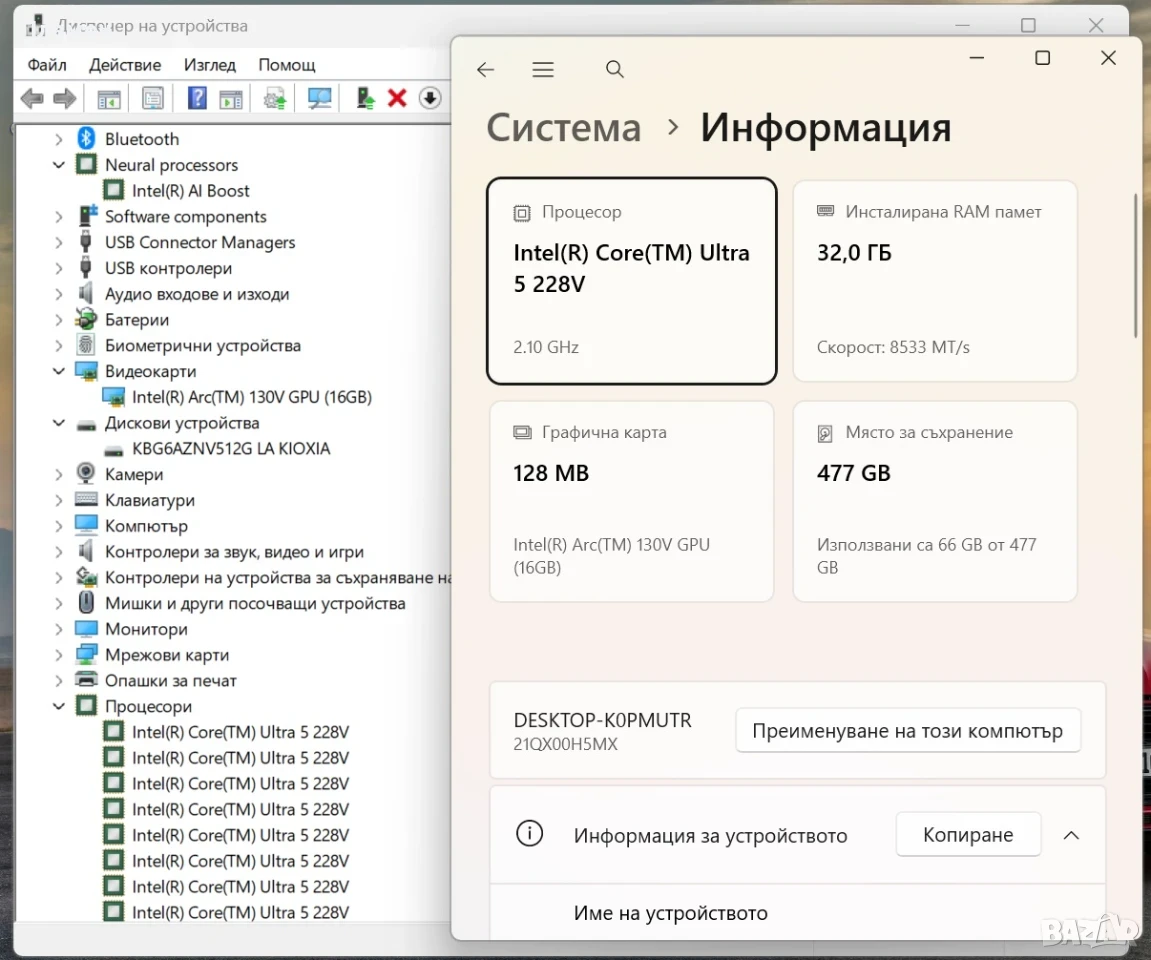Click the DESKTOP-K0PMUTR computer name text
Image resolution: width=1151 pixels, height=960 pixels.
click(x=603, y=720)
